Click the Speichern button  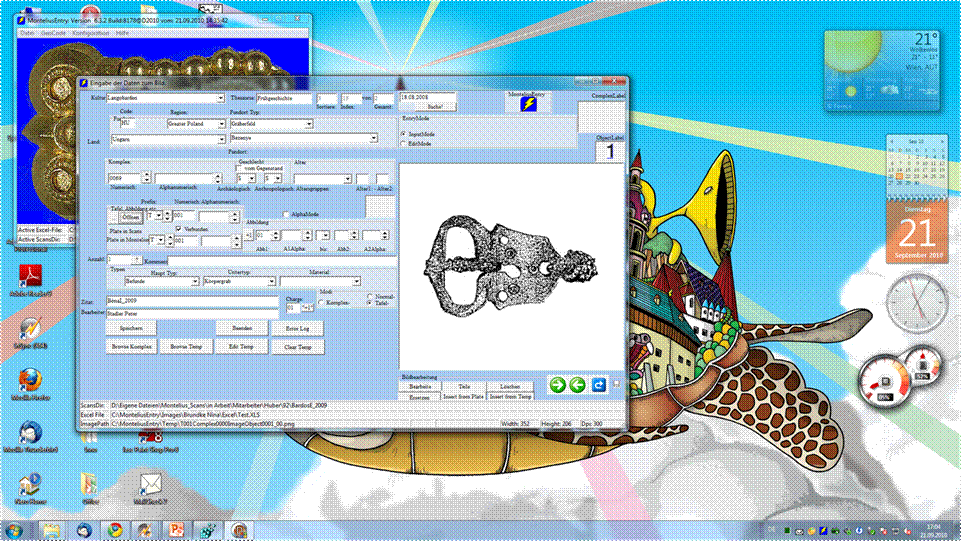pyautogui.click(x=131, y=328)
